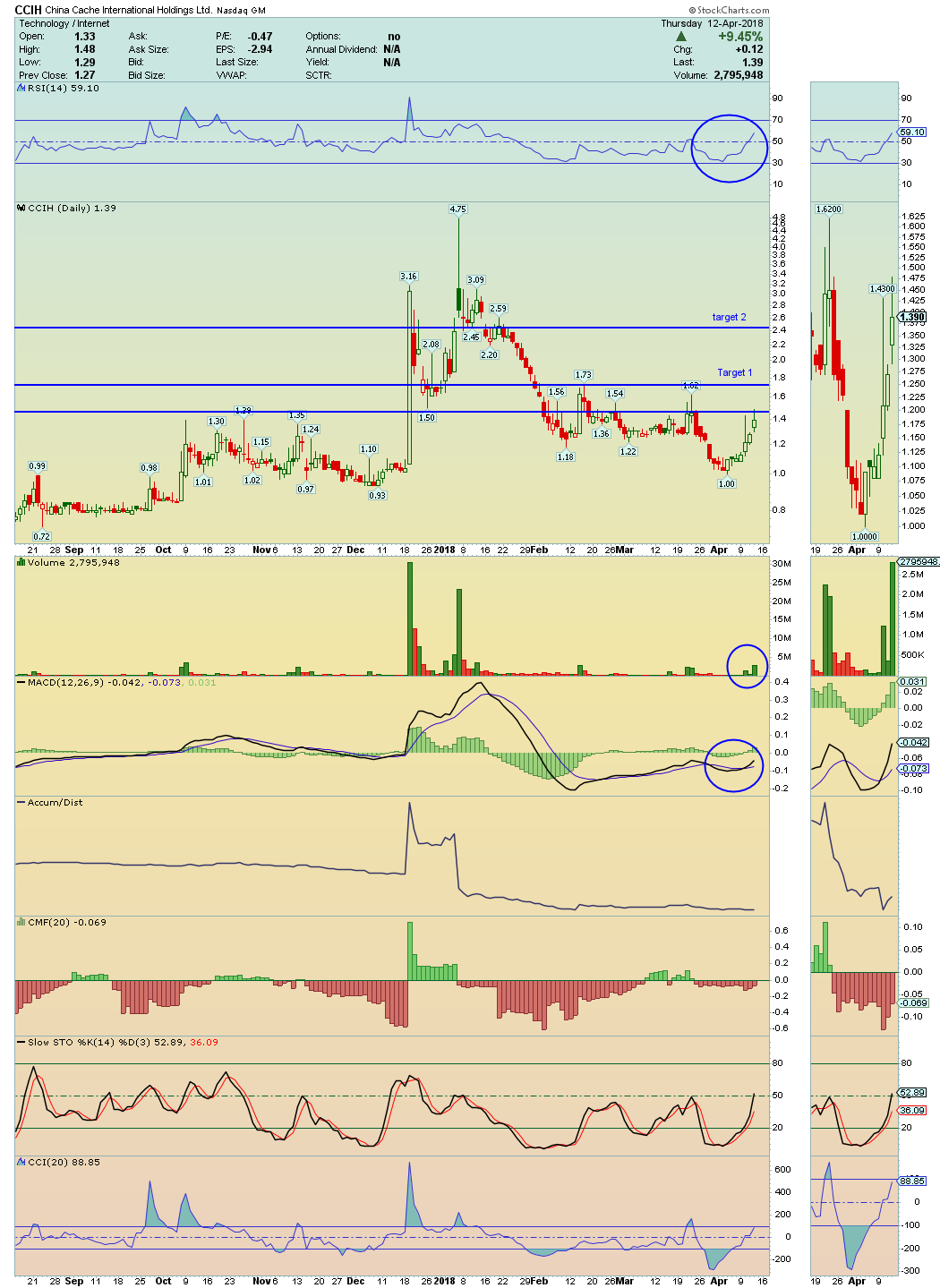Click the 36.09 stochastic %D value tag
Image resolution: width=940 pixels, height=1288 pixels.
click(x=912, y=1110)
